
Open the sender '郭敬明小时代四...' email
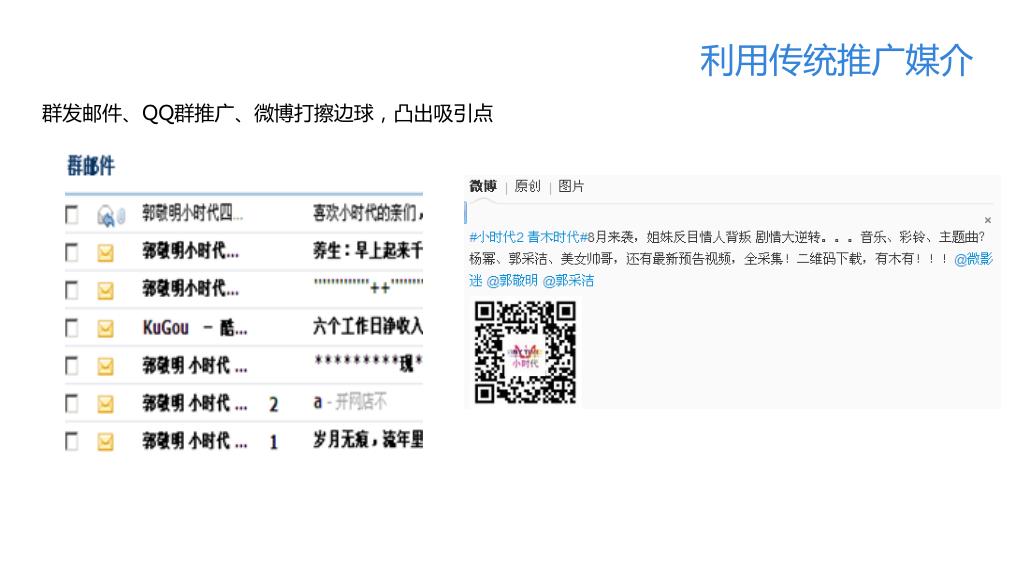click(193, 213)
